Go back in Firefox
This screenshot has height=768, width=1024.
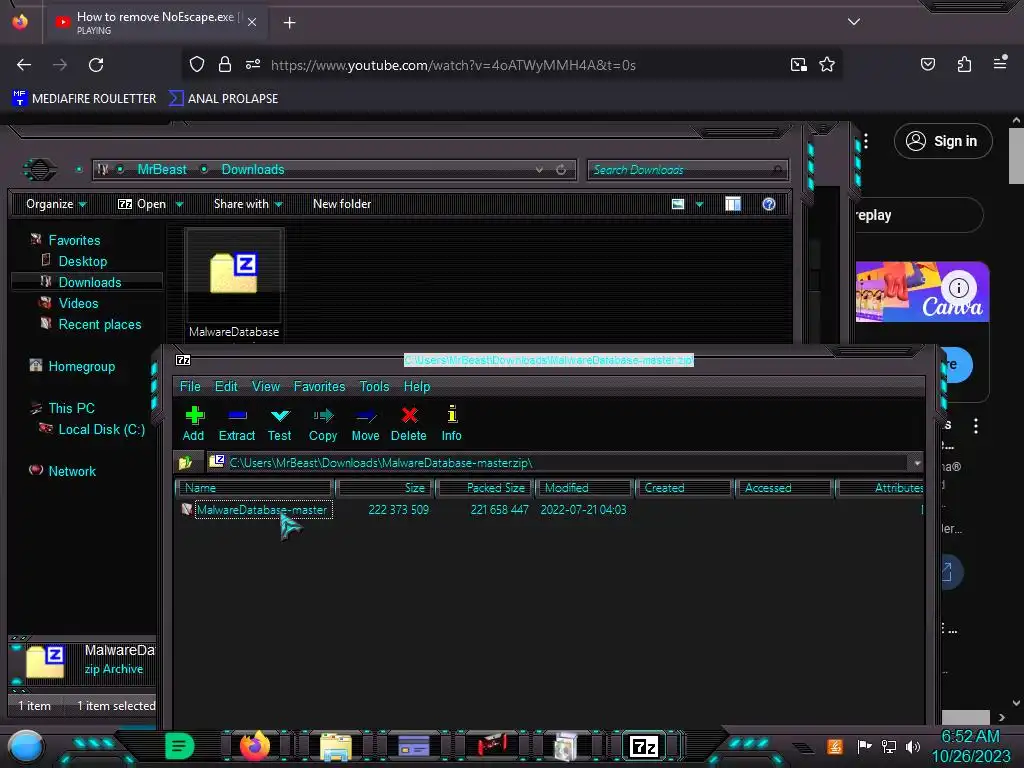tap(24, 65)
